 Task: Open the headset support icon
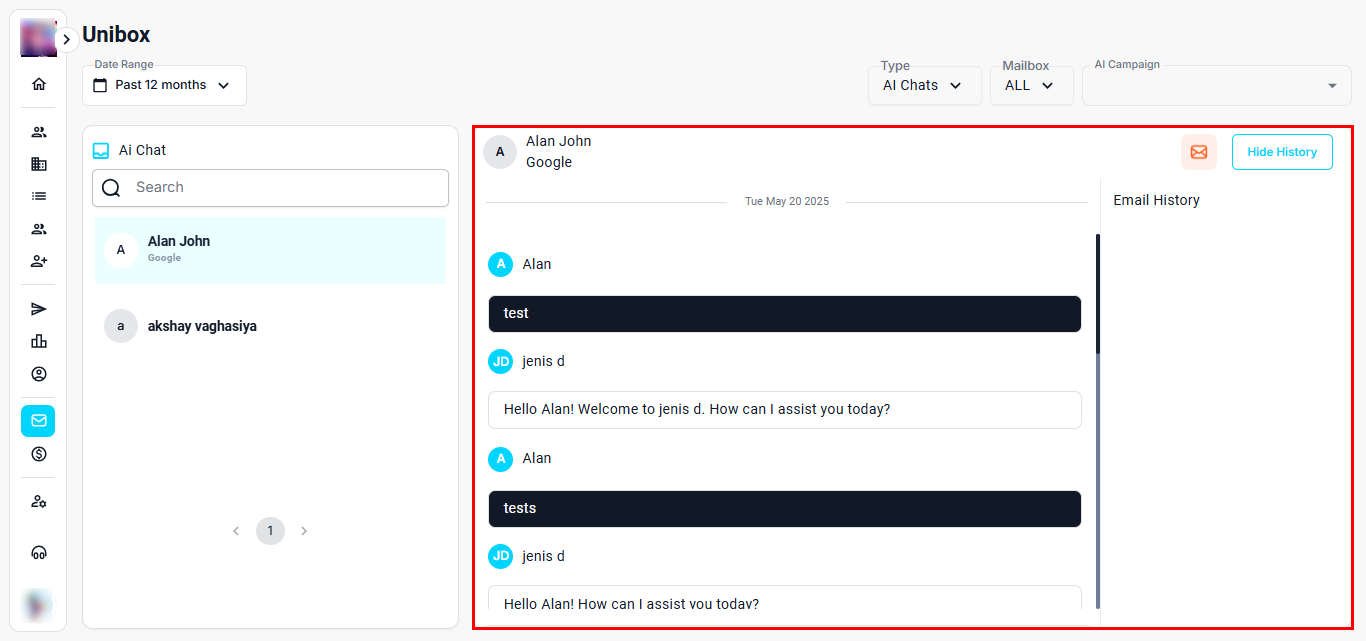[x=39, y=552]
